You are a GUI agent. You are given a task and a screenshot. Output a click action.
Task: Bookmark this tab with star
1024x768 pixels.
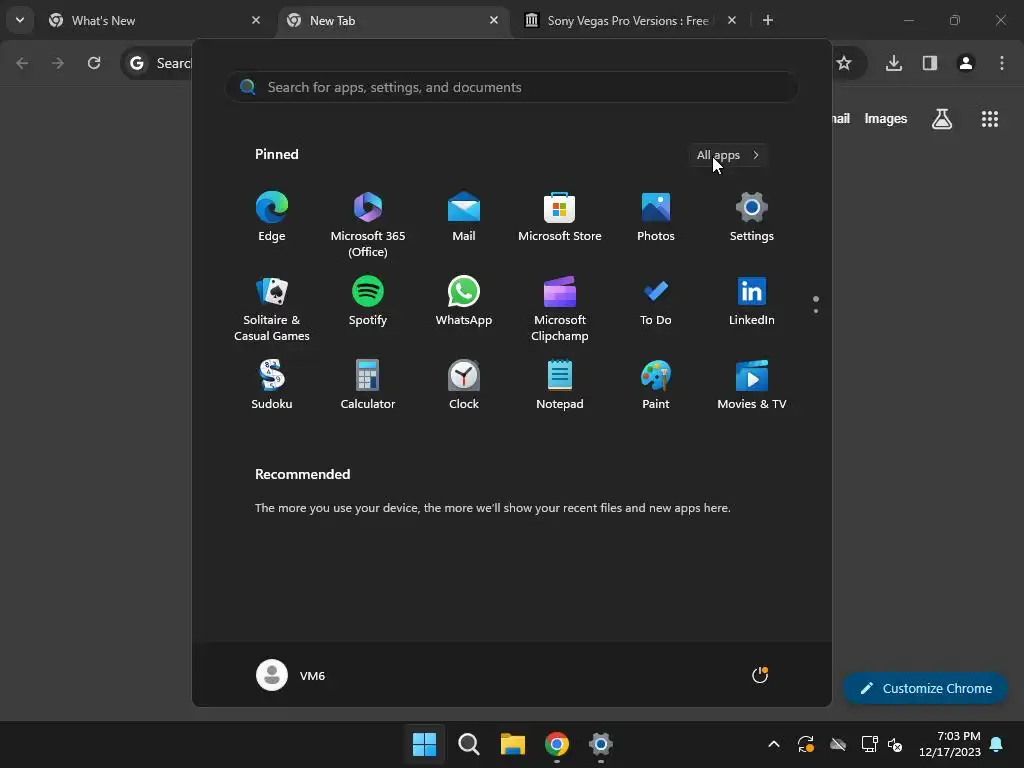click(x=844, y=63)
